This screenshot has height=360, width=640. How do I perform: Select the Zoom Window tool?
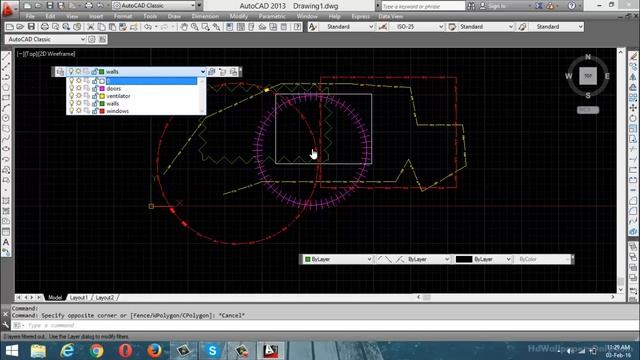(x=205, y=27)
